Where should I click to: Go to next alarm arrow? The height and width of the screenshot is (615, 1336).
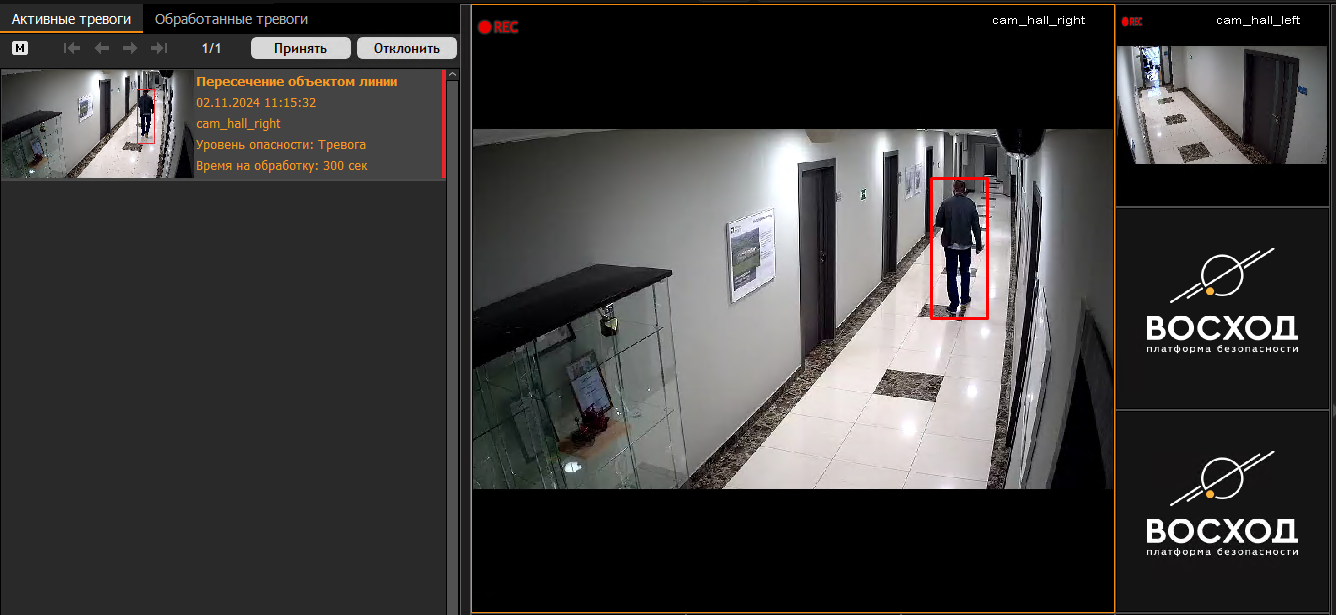[x=130, y=48]
